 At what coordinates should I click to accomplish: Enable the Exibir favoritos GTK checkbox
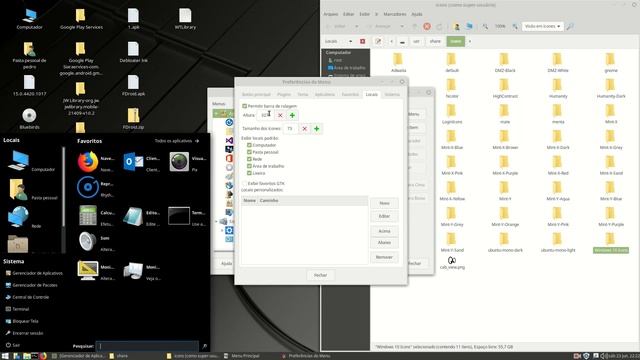click(244, 183)
